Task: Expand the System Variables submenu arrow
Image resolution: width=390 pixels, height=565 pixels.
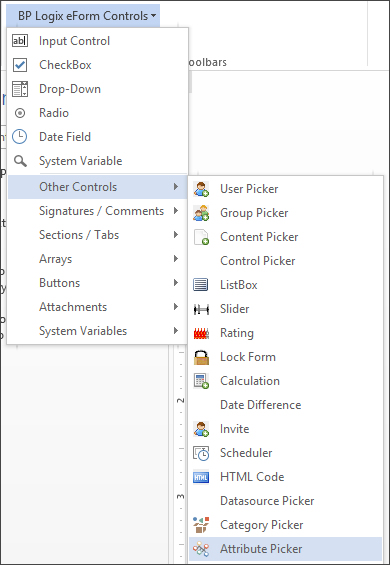Action: pyautogui.click(x=176, y=331)
